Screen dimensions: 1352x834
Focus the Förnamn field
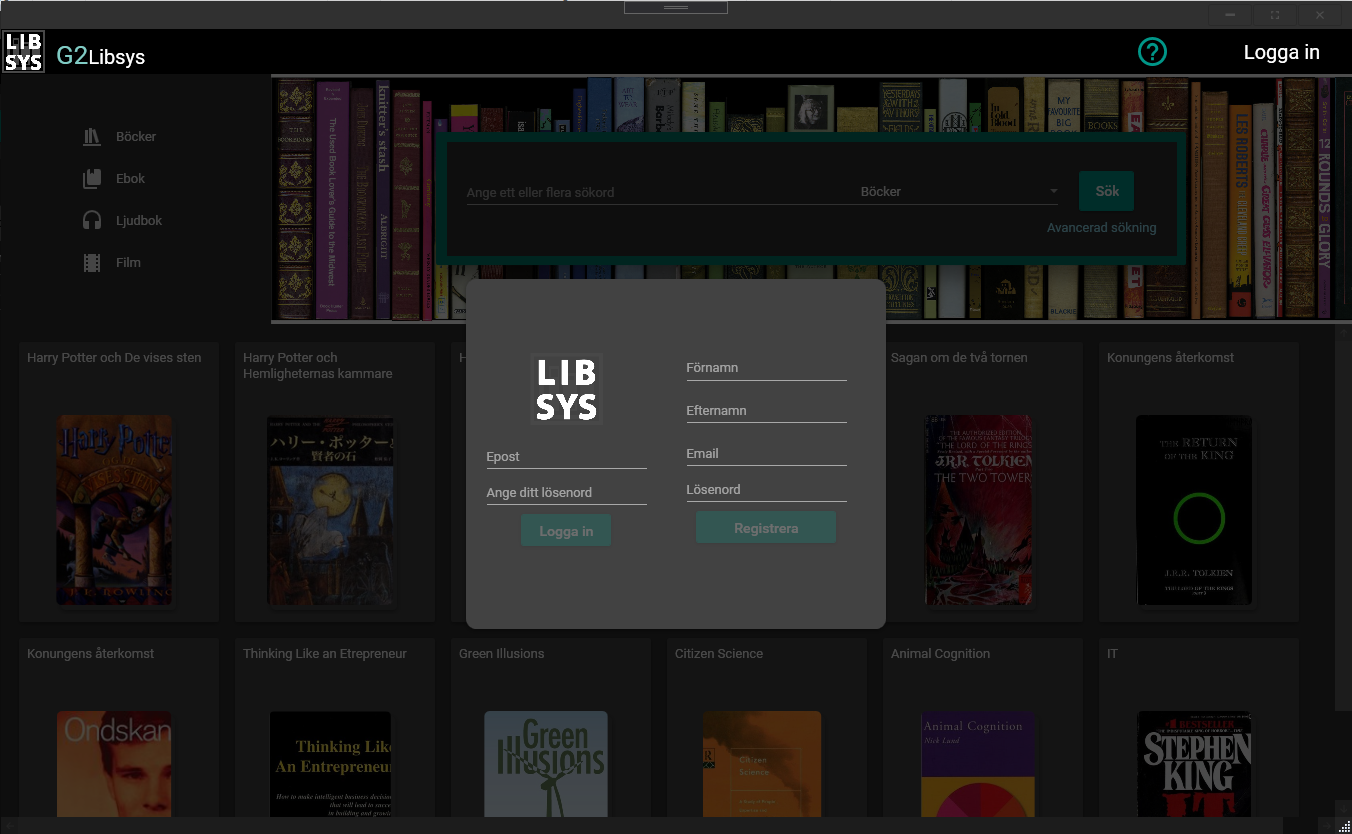tap(766, 368)
